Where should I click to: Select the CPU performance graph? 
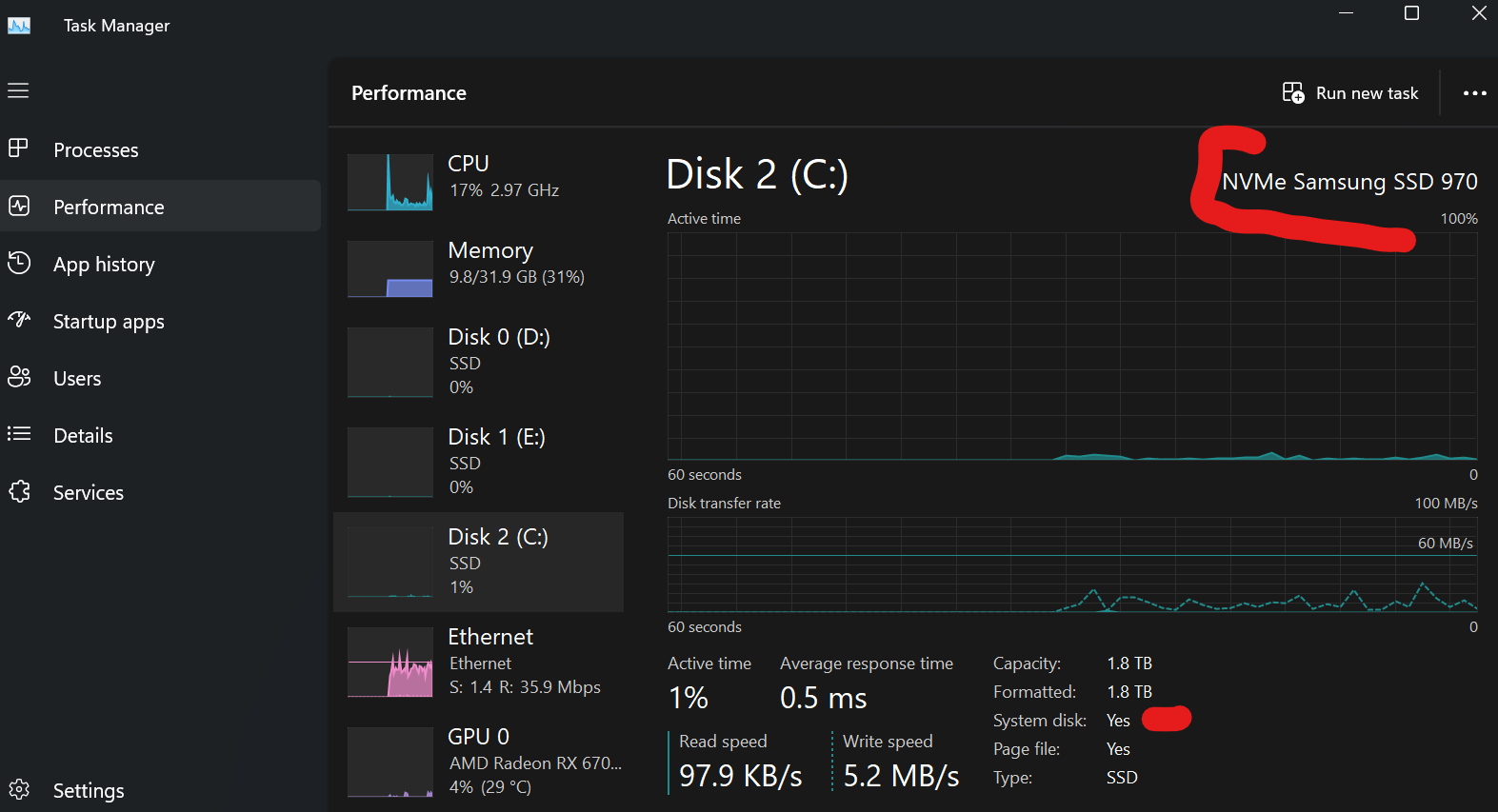pyautogui.click(x=390, y=182)
